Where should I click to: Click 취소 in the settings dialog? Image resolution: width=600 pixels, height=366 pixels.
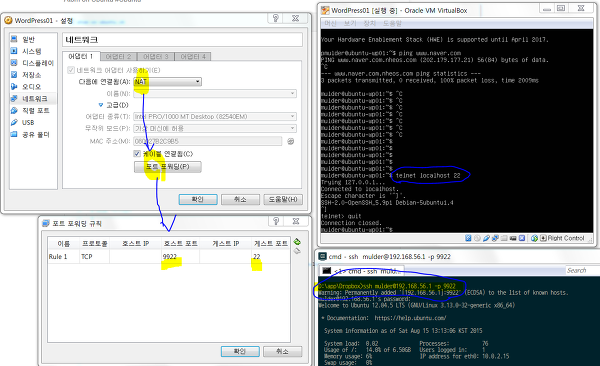point(240,199)
